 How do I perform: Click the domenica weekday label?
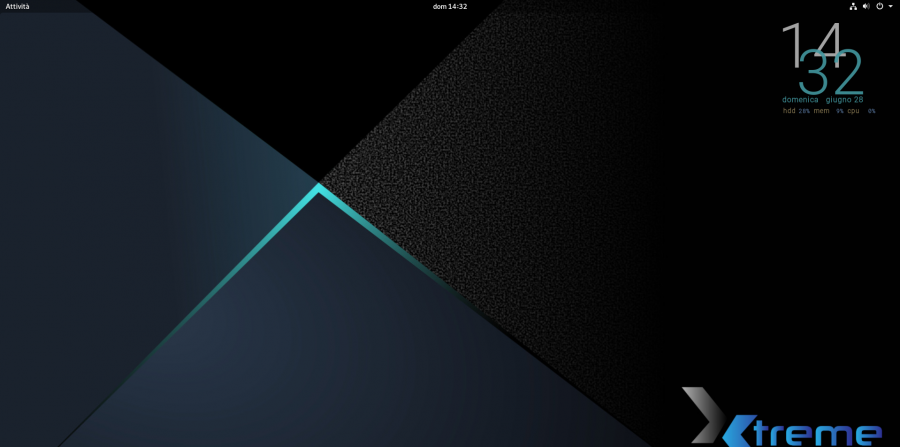tap(800, 100)
